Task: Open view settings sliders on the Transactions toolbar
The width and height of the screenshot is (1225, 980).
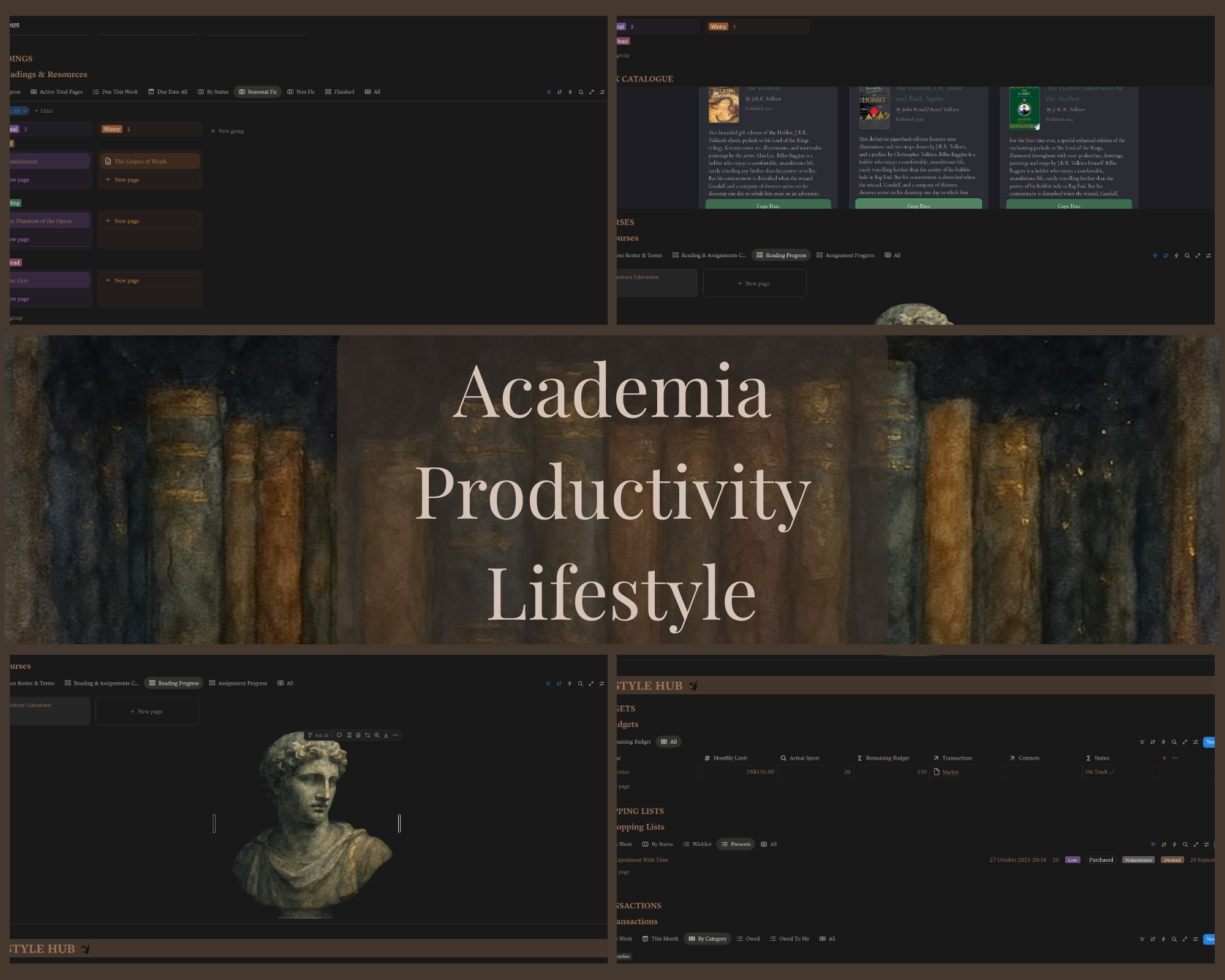Action: click(x=1196, y=938)
